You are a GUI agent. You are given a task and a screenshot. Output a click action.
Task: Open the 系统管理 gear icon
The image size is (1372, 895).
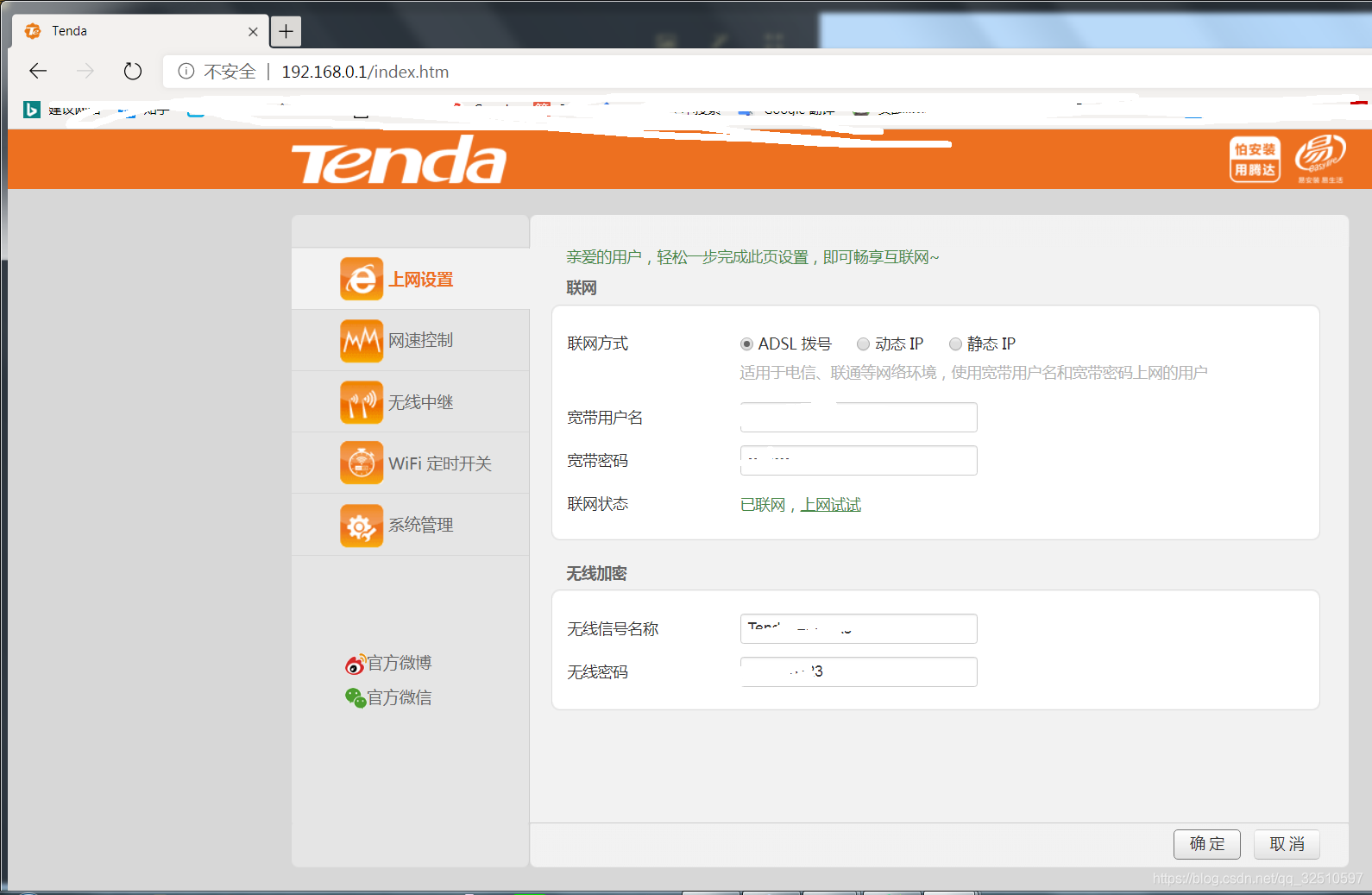point(362,526)
